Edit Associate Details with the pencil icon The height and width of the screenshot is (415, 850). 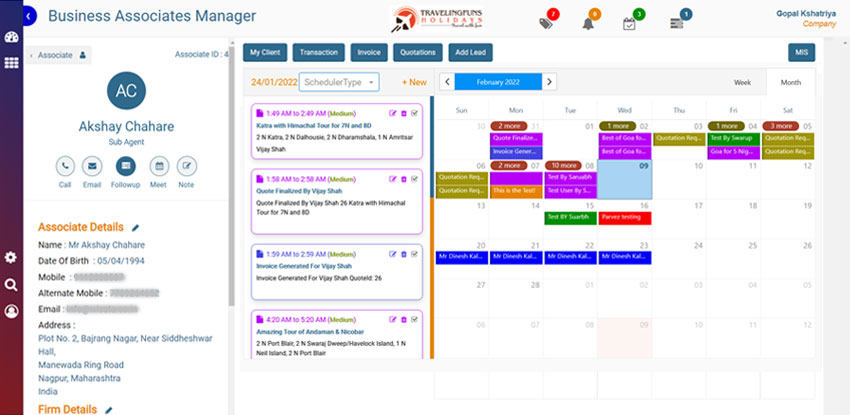point(136,228)
